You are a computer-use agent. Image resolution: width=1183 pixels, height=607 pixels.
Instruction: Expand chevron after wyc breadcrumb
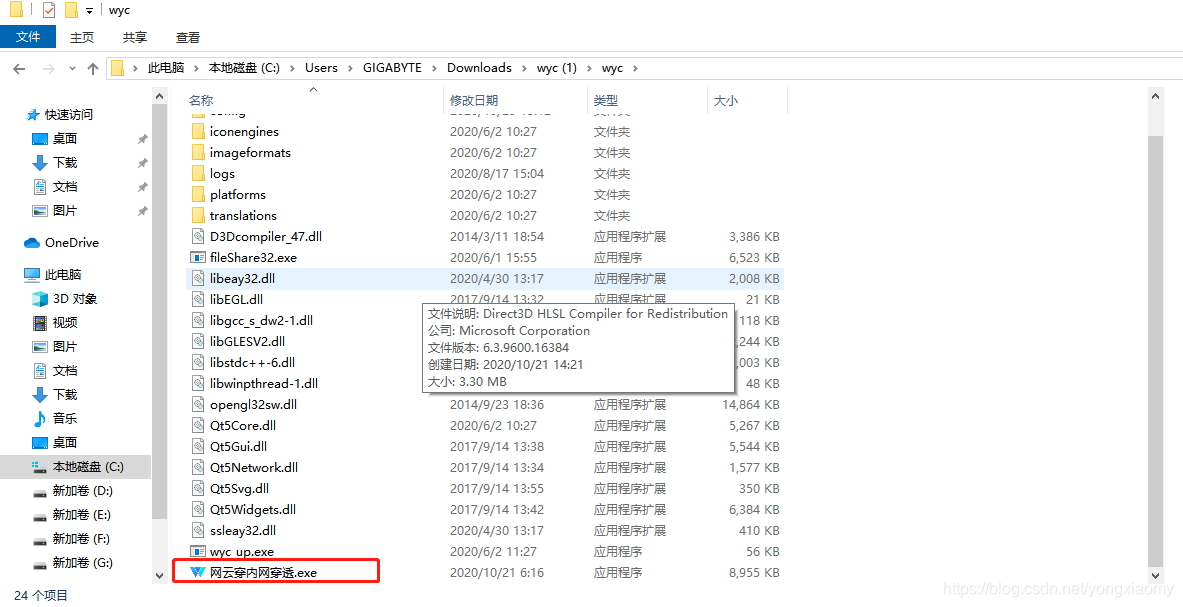coord(635,68)
